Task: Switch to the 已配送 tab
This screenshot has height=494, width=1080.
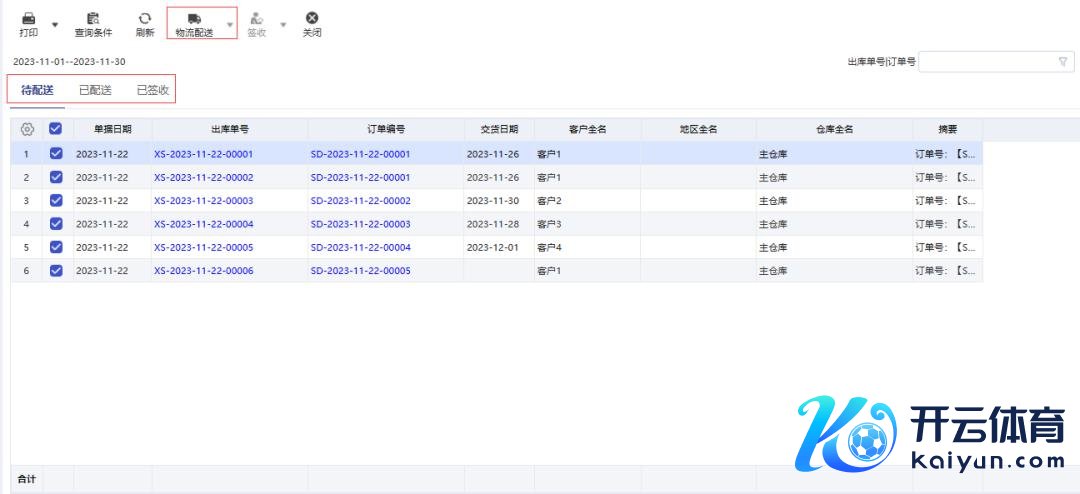Action: click(x=95, y=90)
